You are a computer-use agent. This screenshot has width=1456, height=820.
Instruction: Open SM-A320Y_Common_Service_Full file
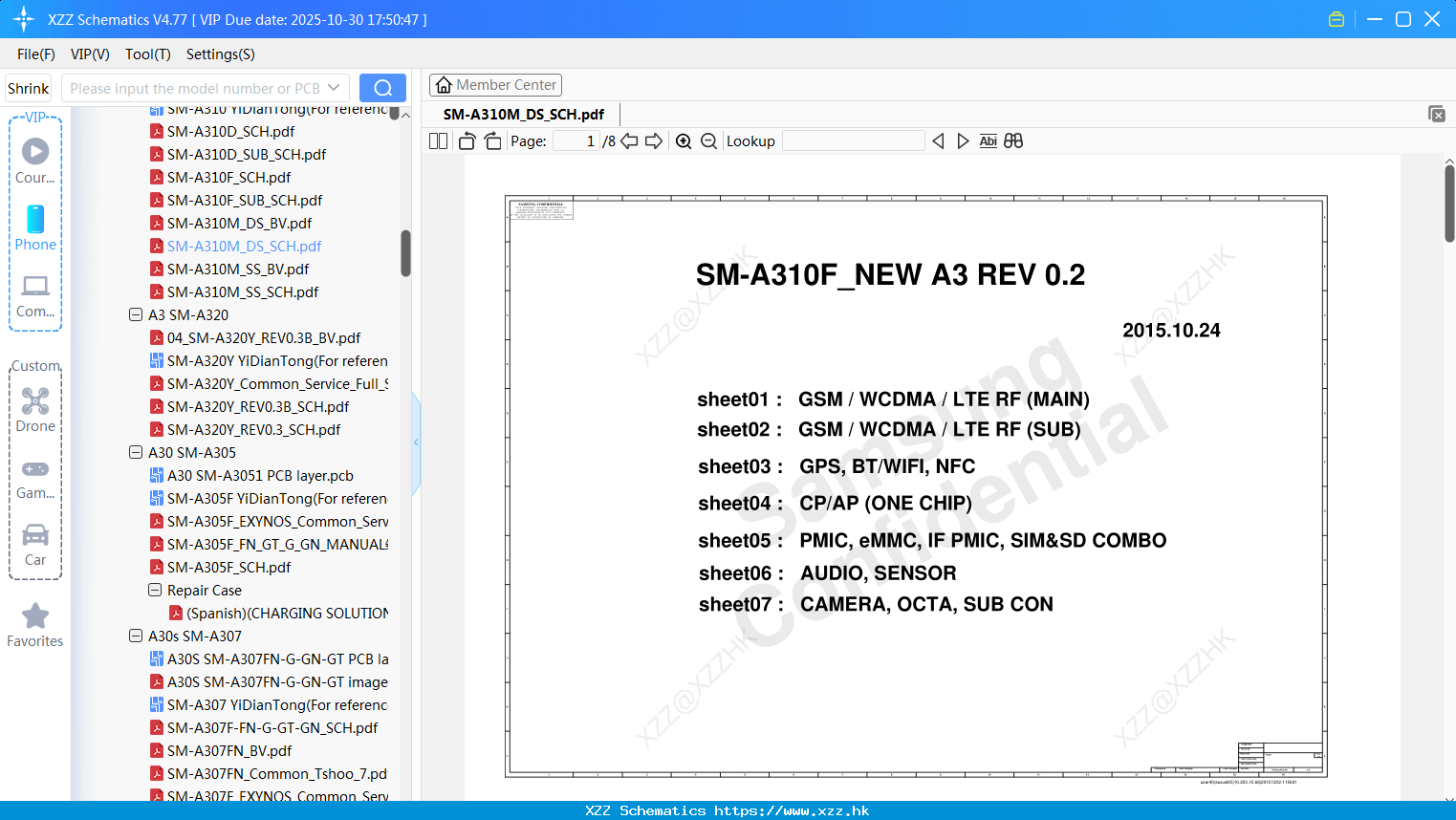click(x=269, y=383)
